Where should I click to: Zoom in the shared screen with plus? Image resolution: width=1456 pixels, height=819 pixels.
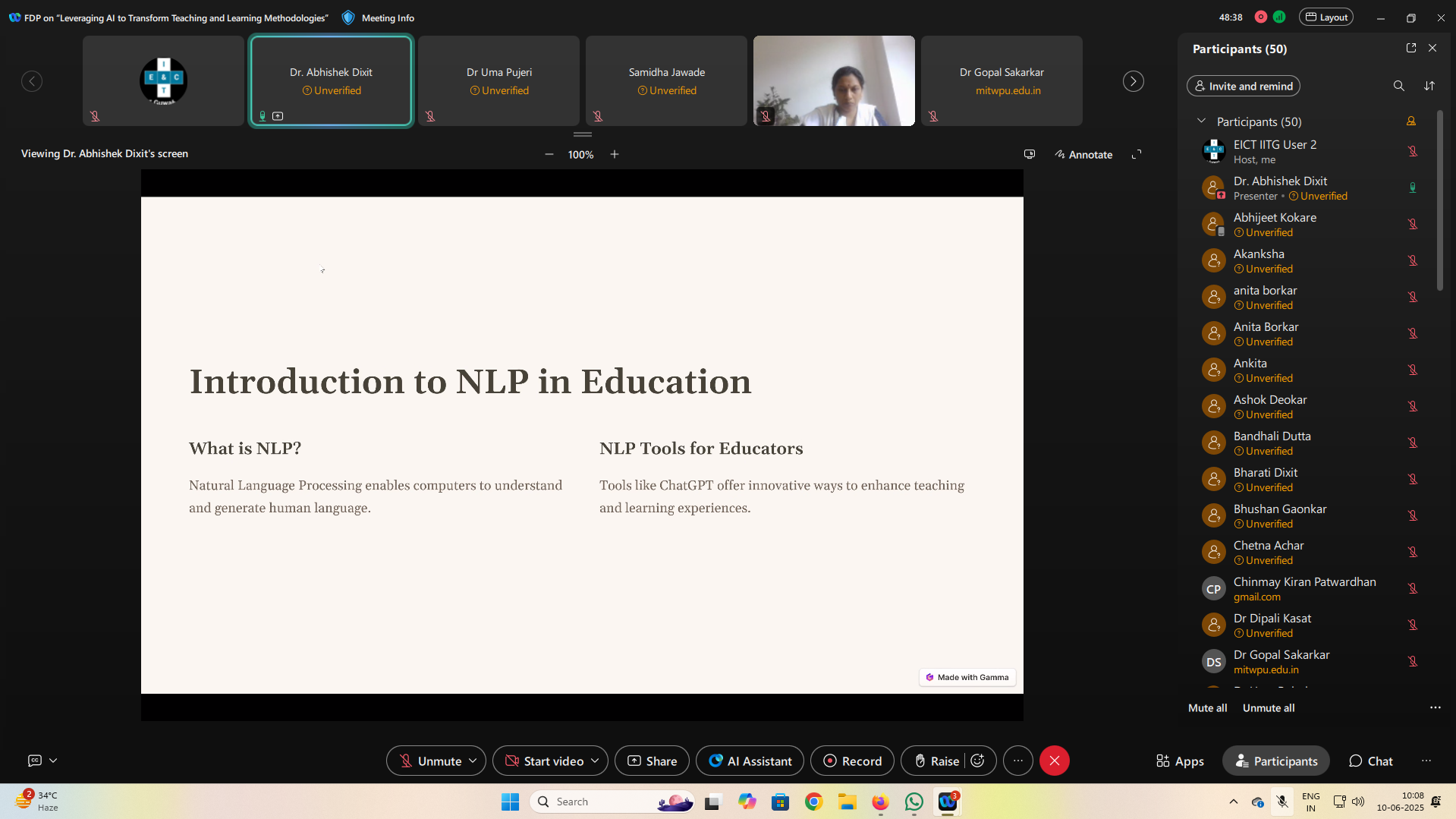click(x=615, y=154)
